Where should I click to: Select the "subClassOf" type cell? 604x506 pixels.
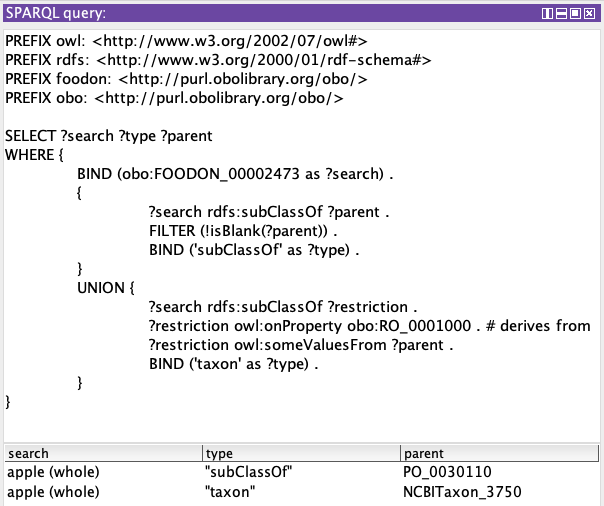tap(248, 472)
